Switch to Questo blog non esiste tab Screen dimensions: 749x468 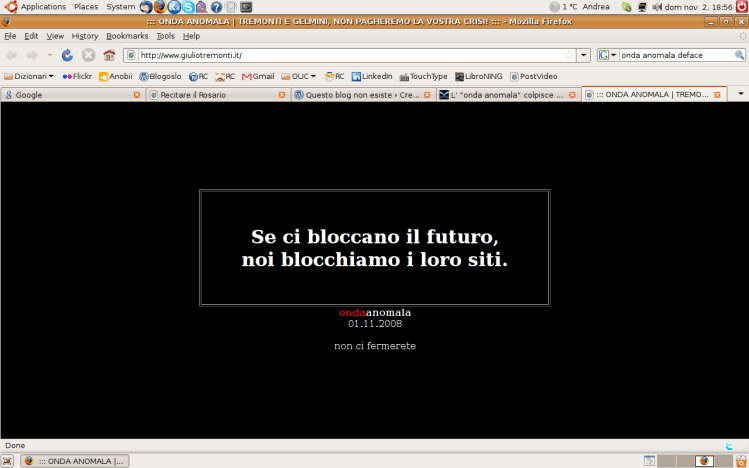pos(363,95)
